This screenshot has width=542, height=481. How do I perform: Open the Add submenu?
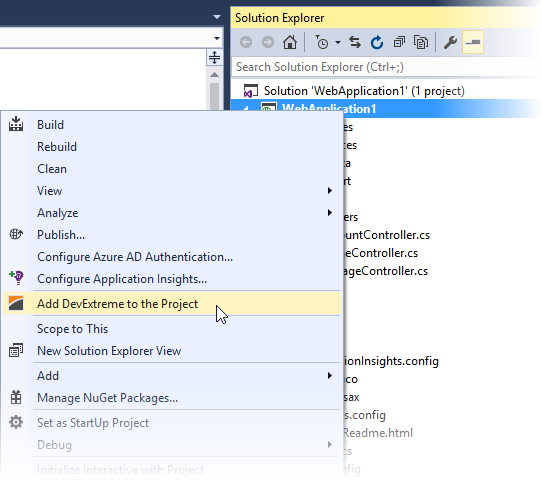(48, 376)
